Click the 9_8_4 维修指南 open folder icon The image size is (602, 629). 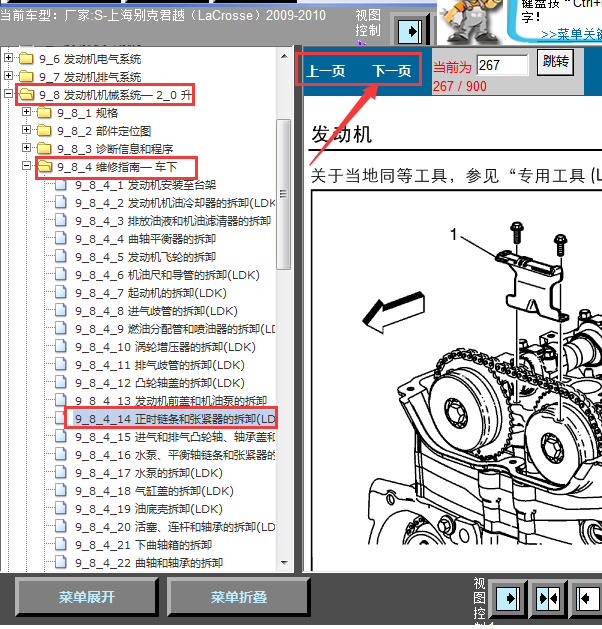point(45,166)
